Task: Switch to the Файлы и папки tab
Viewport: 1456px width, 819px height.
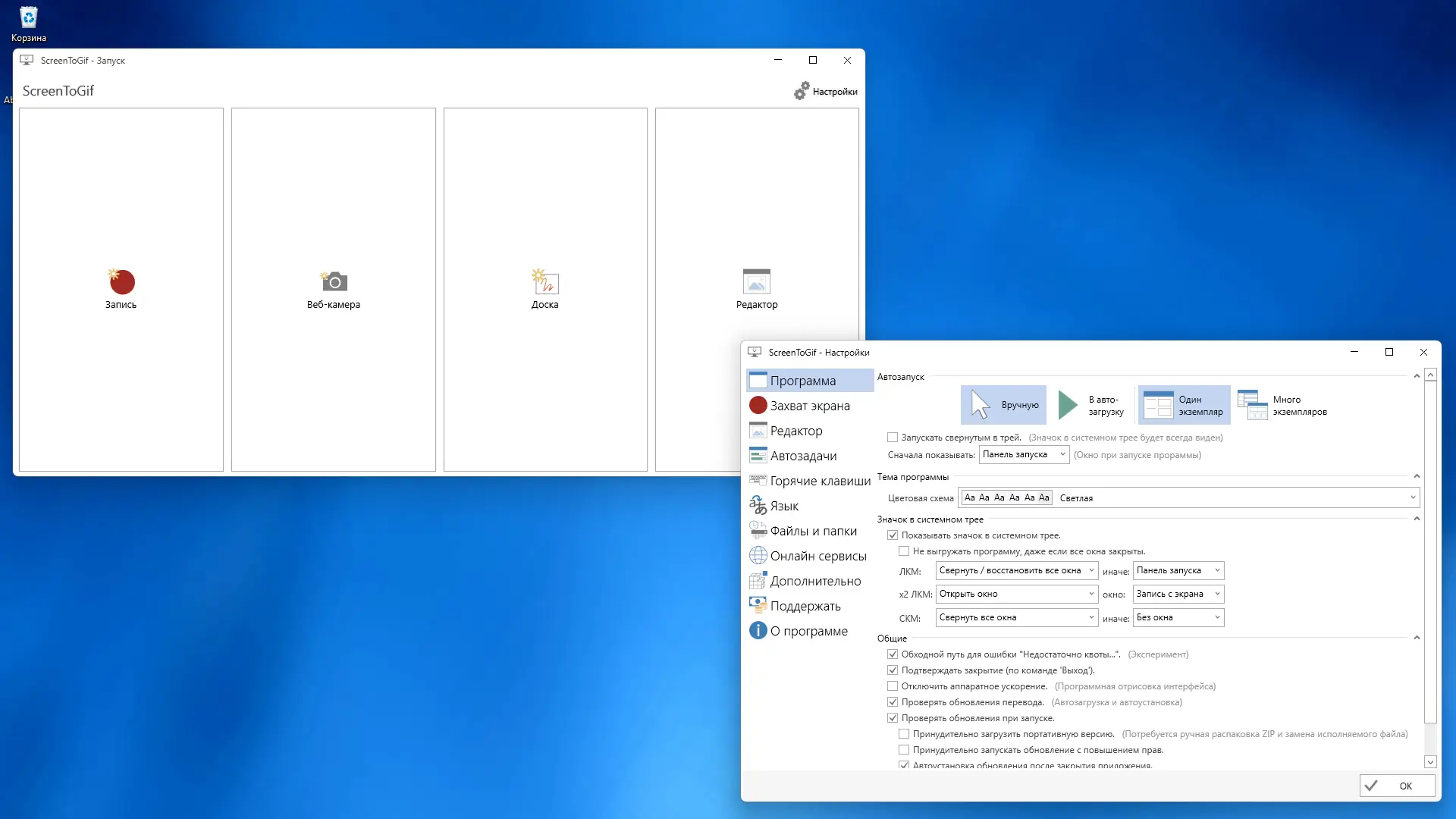Action: point(813,531)
